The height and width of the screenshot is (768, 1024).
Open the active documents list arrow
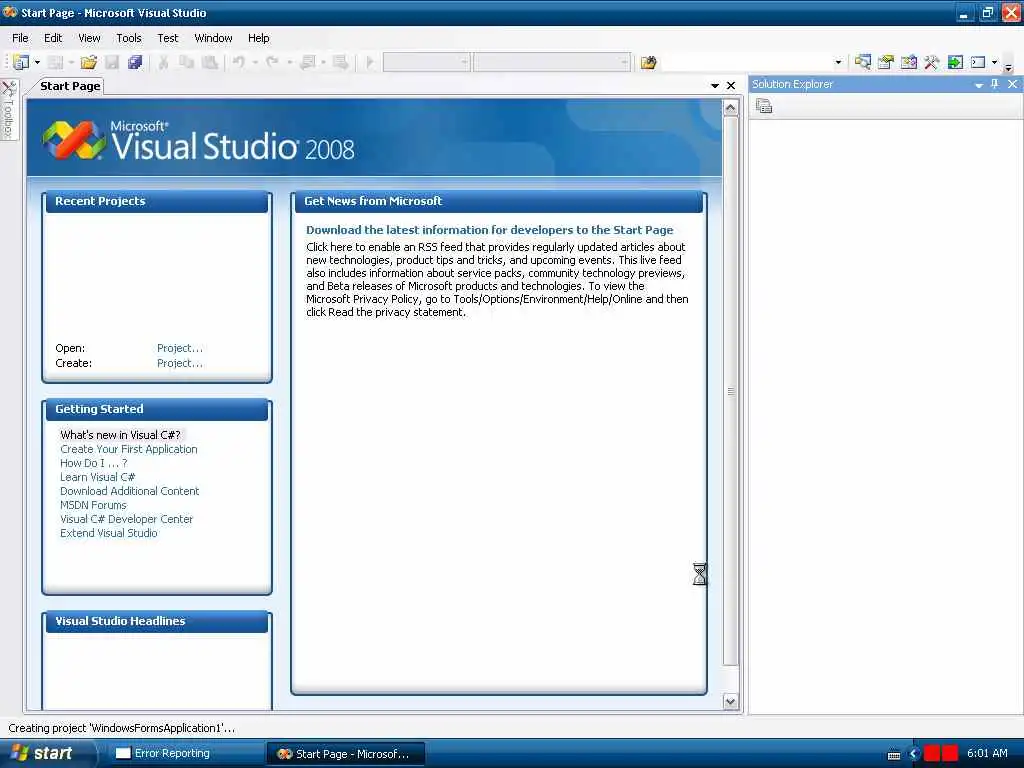pyautogui.click(x=715, y=86)
